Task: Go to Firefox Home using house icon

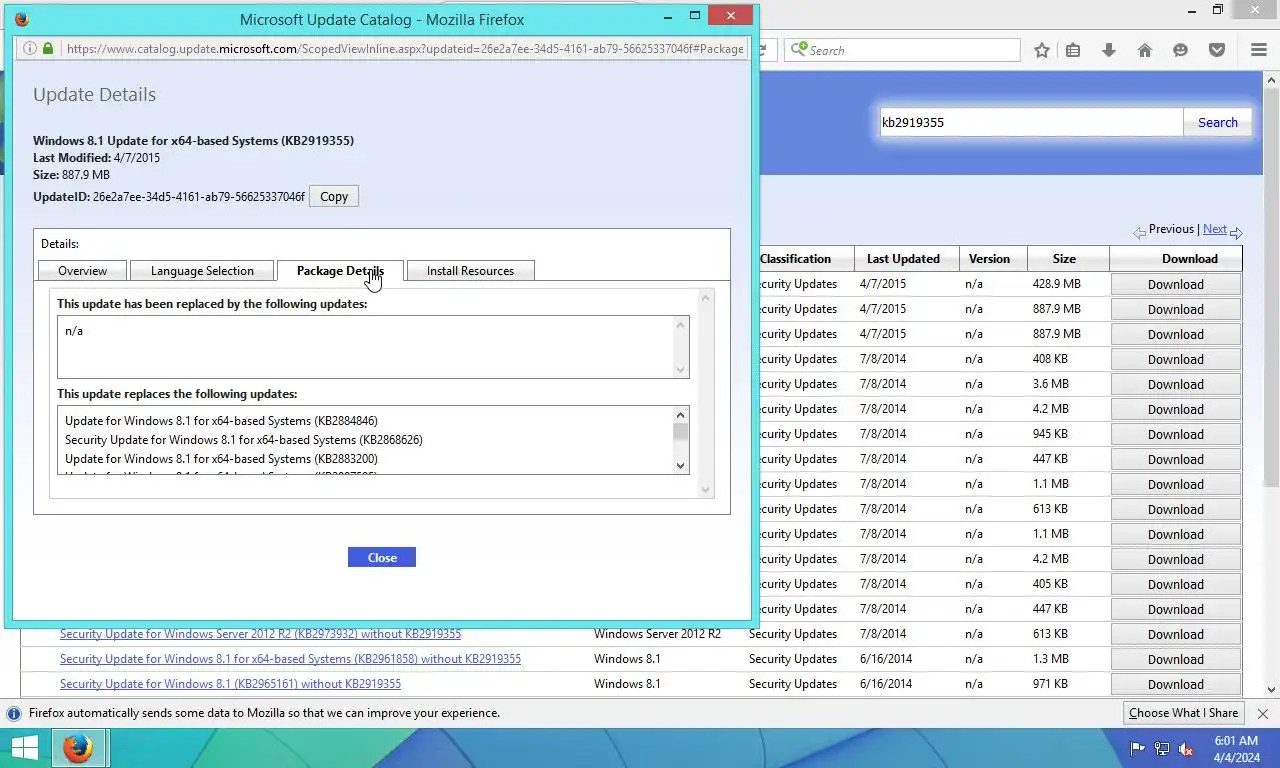Action: [x=1145, y=50]
